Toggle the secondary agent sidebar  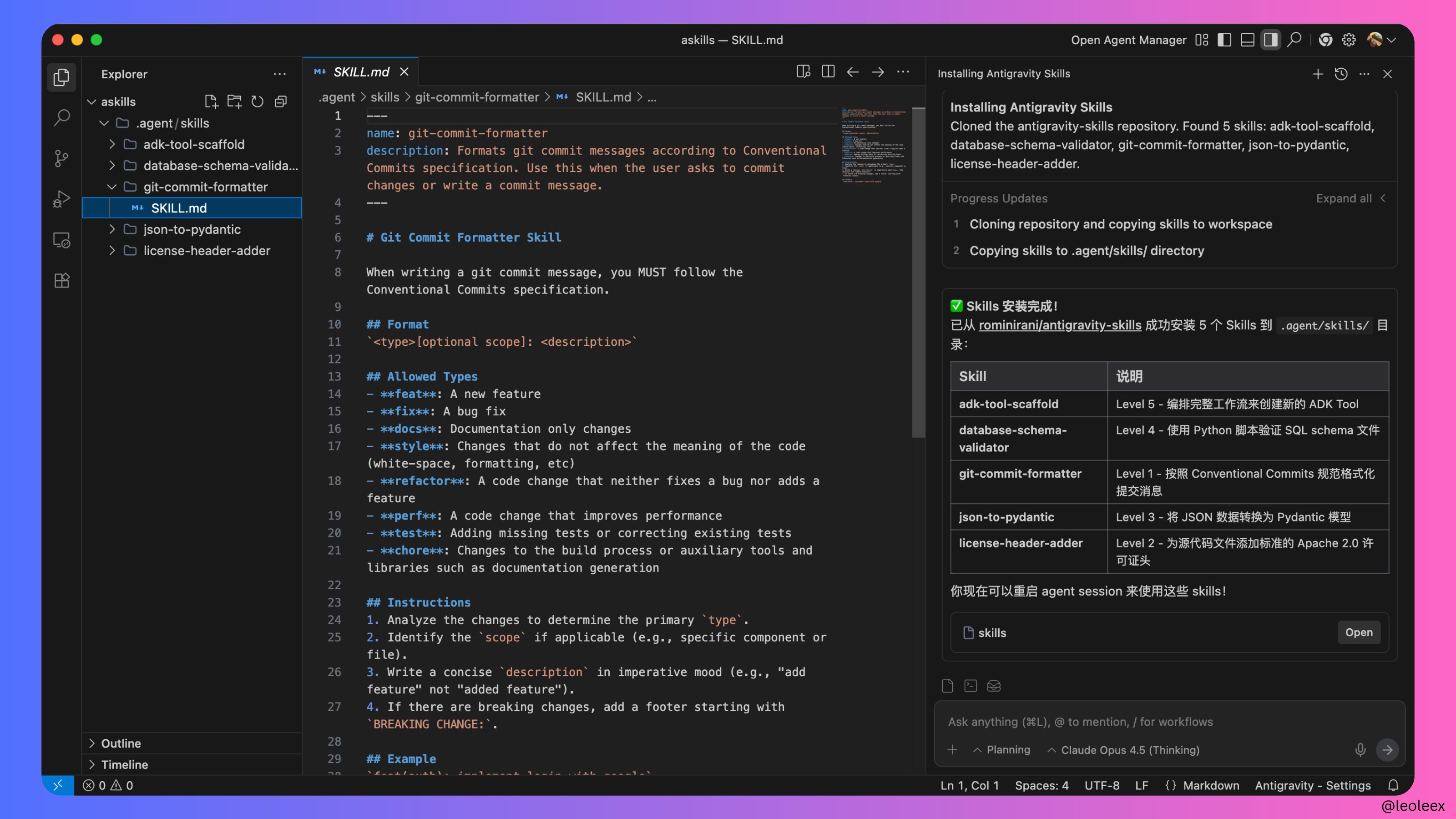click(1270, 40)
